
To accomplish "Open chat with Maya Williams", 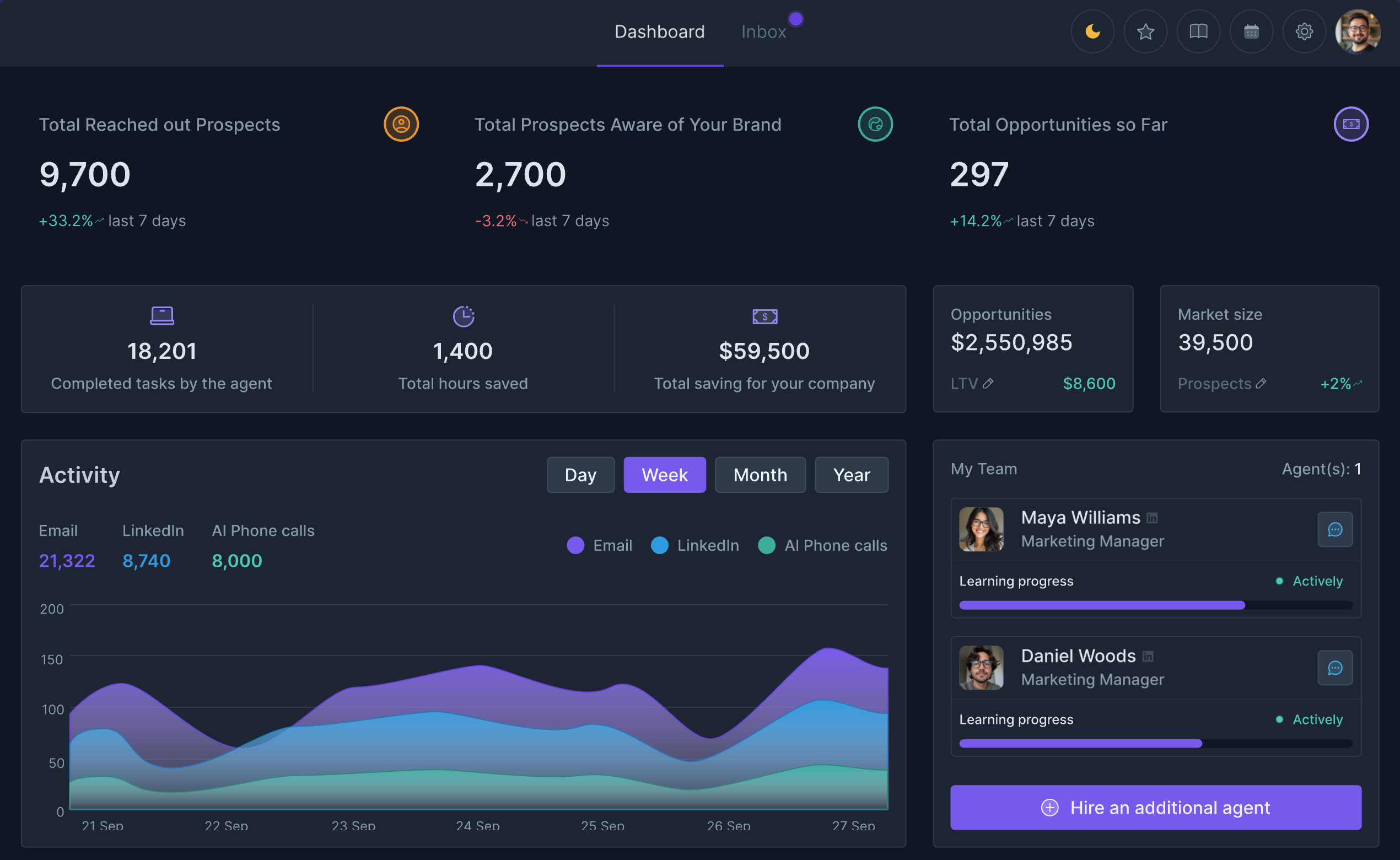I will tap(1335, 529).
